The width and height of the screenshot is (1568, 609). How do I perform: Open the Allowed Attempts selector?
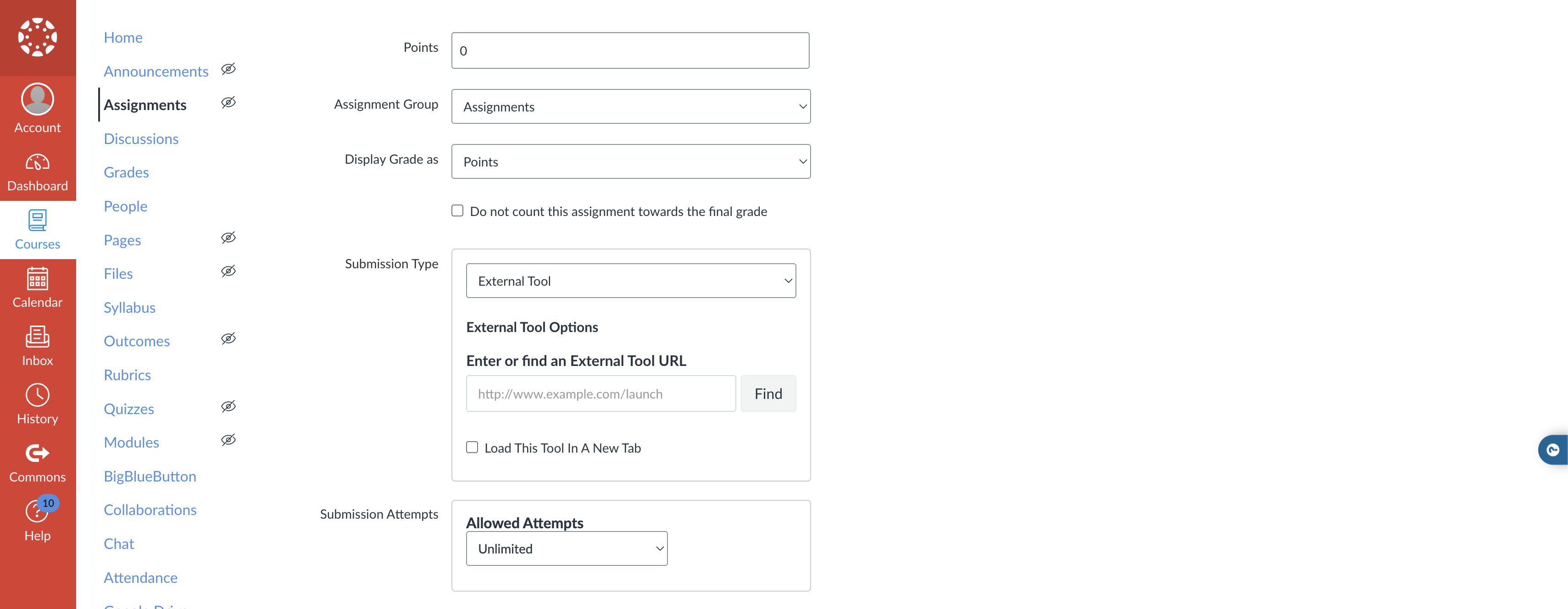pyautogui.click(x=566, y=548)
